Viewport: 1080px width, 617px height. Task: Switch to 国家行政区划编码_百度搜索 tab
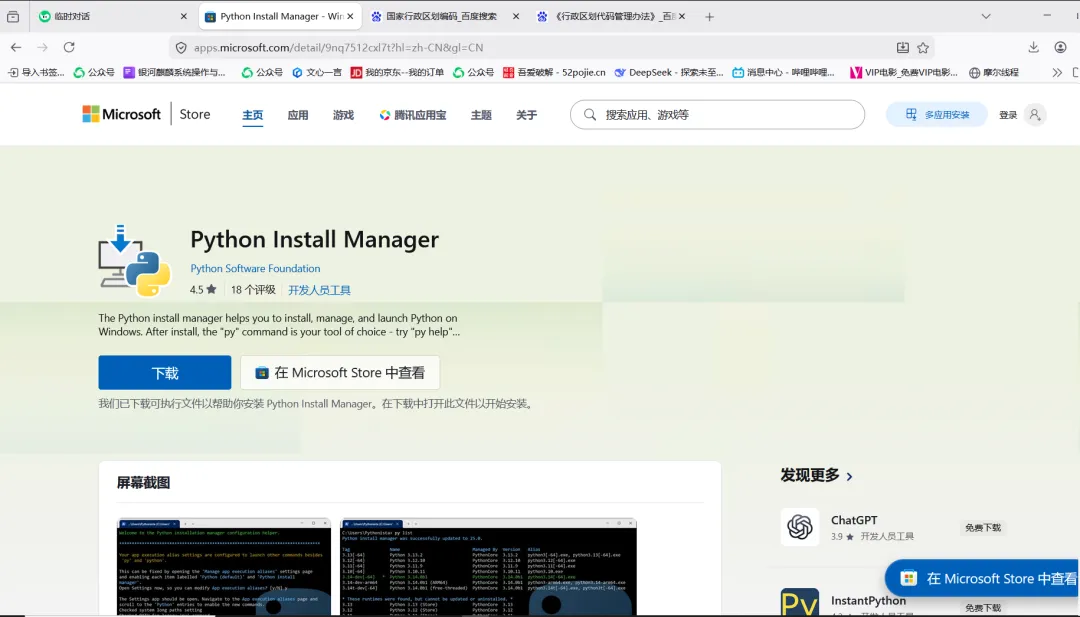pos(441,17)
